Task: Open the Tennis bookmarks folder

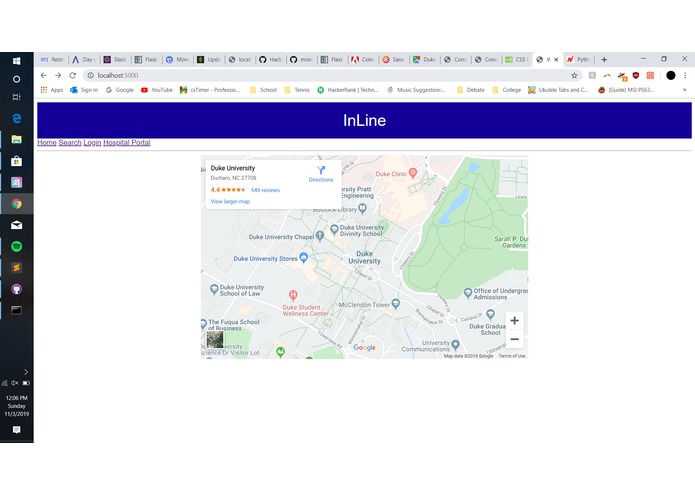Action: click(x=297, y=90)
